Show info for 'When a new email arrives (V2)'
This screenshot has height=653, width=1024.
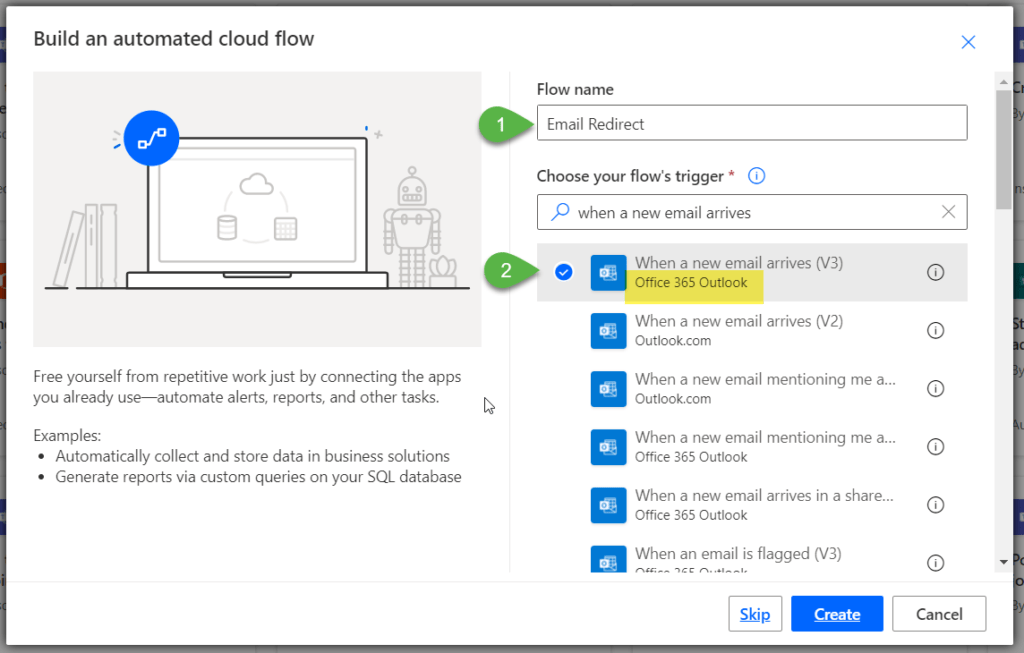tap(935, 330)
